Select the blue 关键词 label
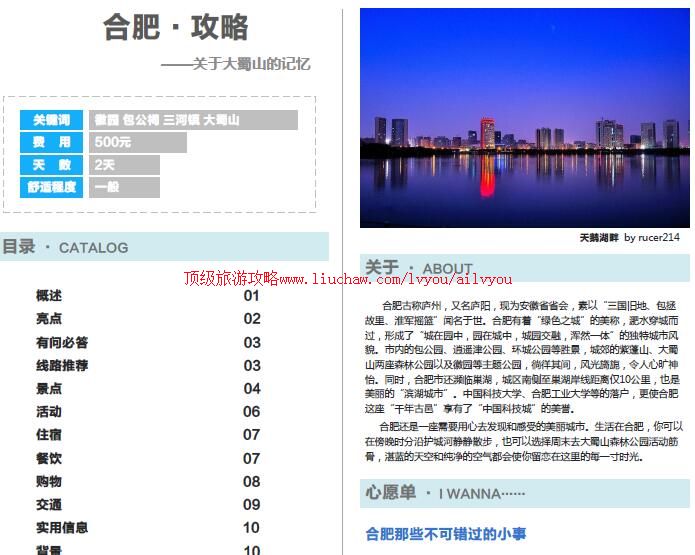This screenshot has height=555, width=695. [52, 120]
